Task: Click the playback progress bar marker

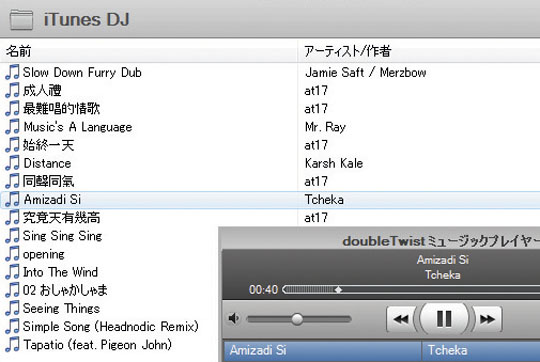Action: point(339,290)
